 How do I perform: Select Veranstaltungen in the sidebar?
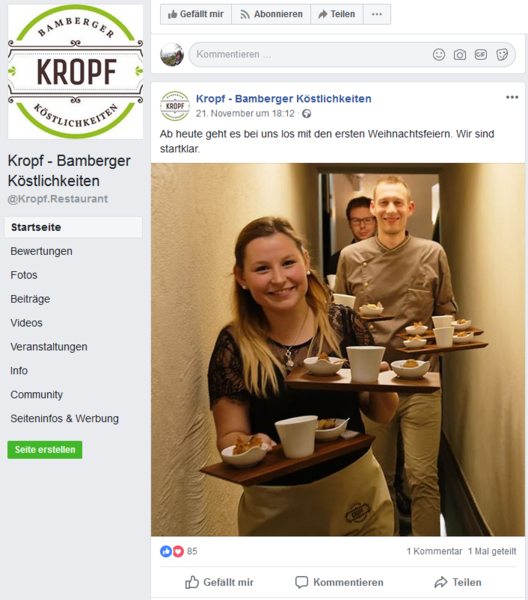49,347
